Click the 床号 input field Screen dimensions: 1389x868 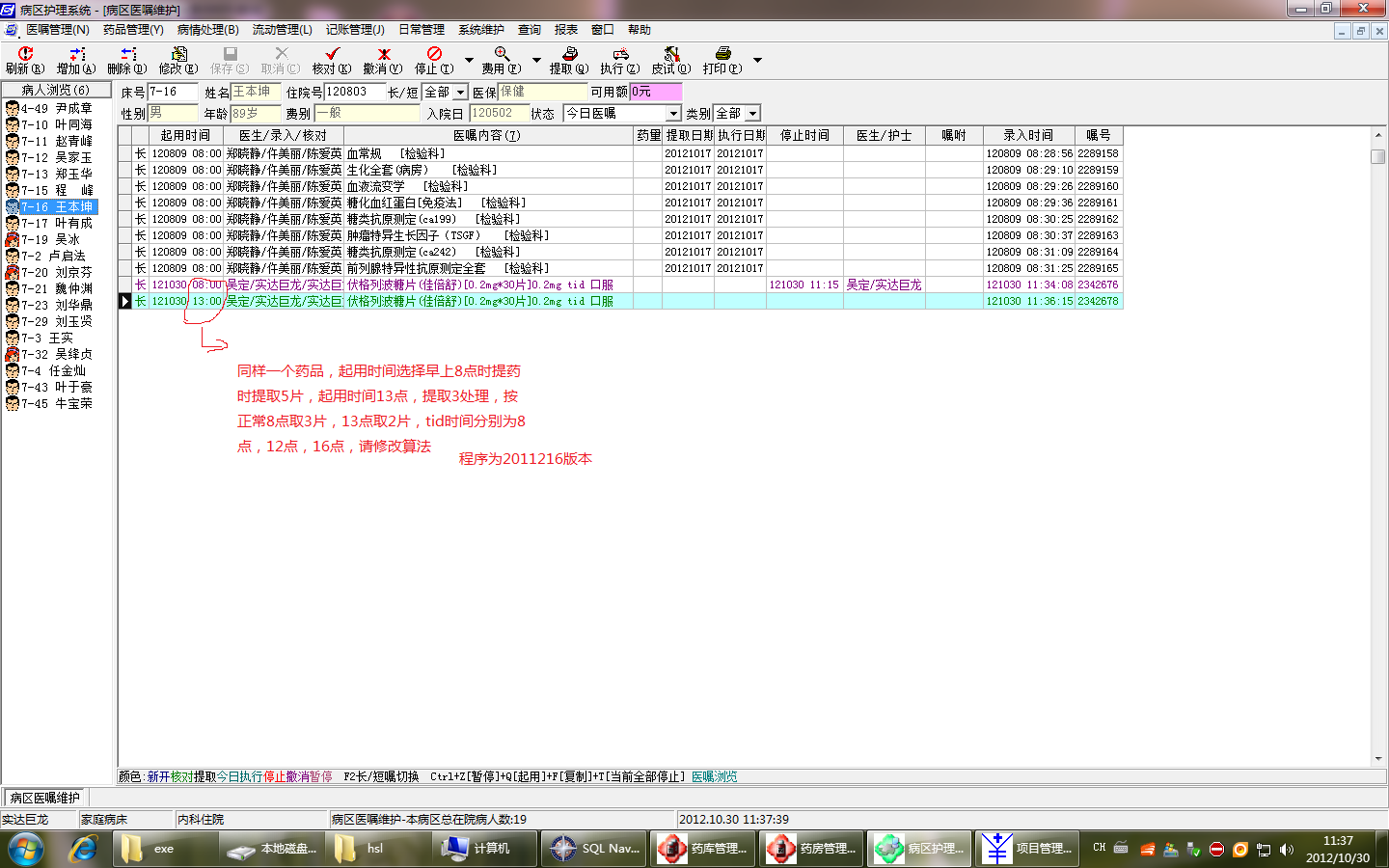click(173, 92)
